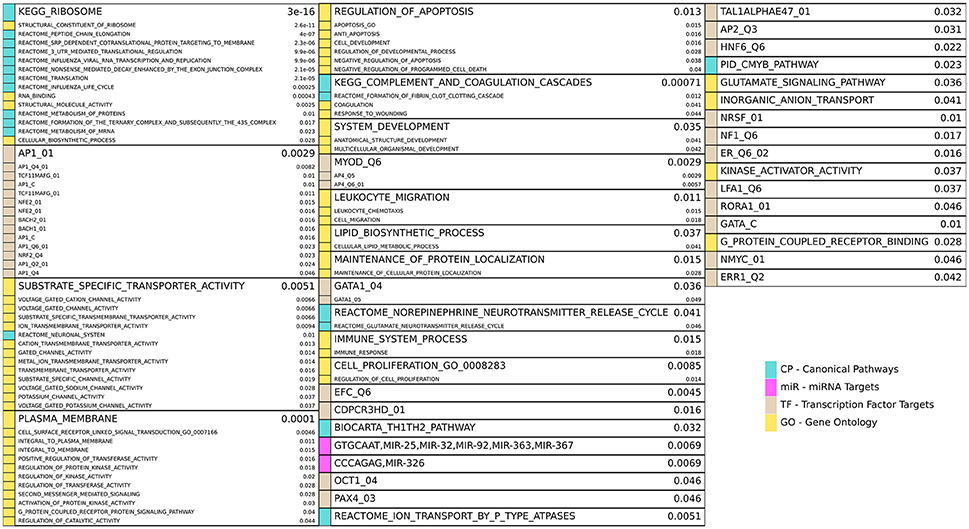Select the cyan square beside PID_CMYB_PATHWAY
The image size is (969, 529).
[x=711, y=65]
